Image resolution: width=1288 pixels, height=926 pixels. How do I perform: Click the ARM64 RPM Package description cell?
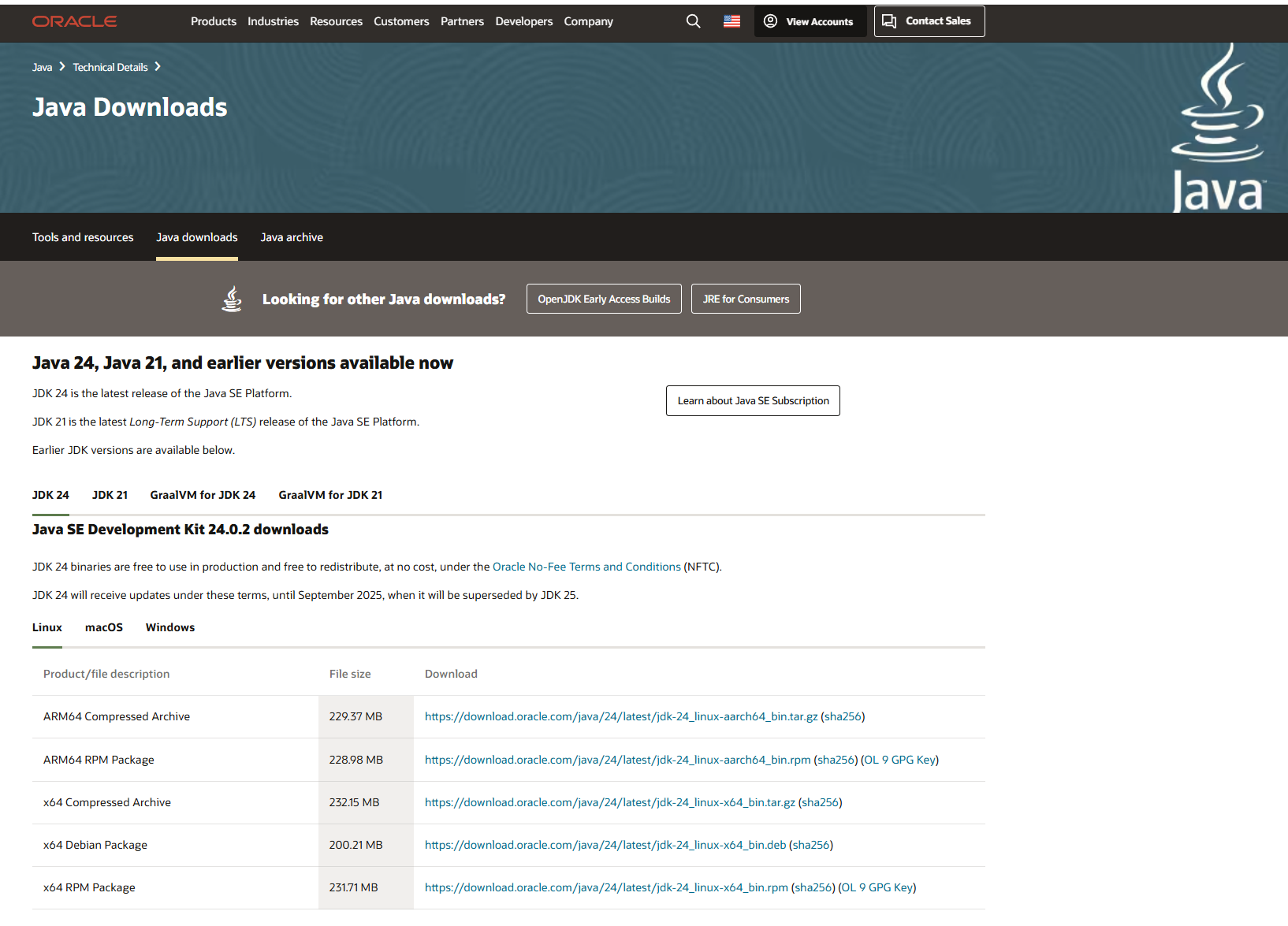tap(175, 760)
